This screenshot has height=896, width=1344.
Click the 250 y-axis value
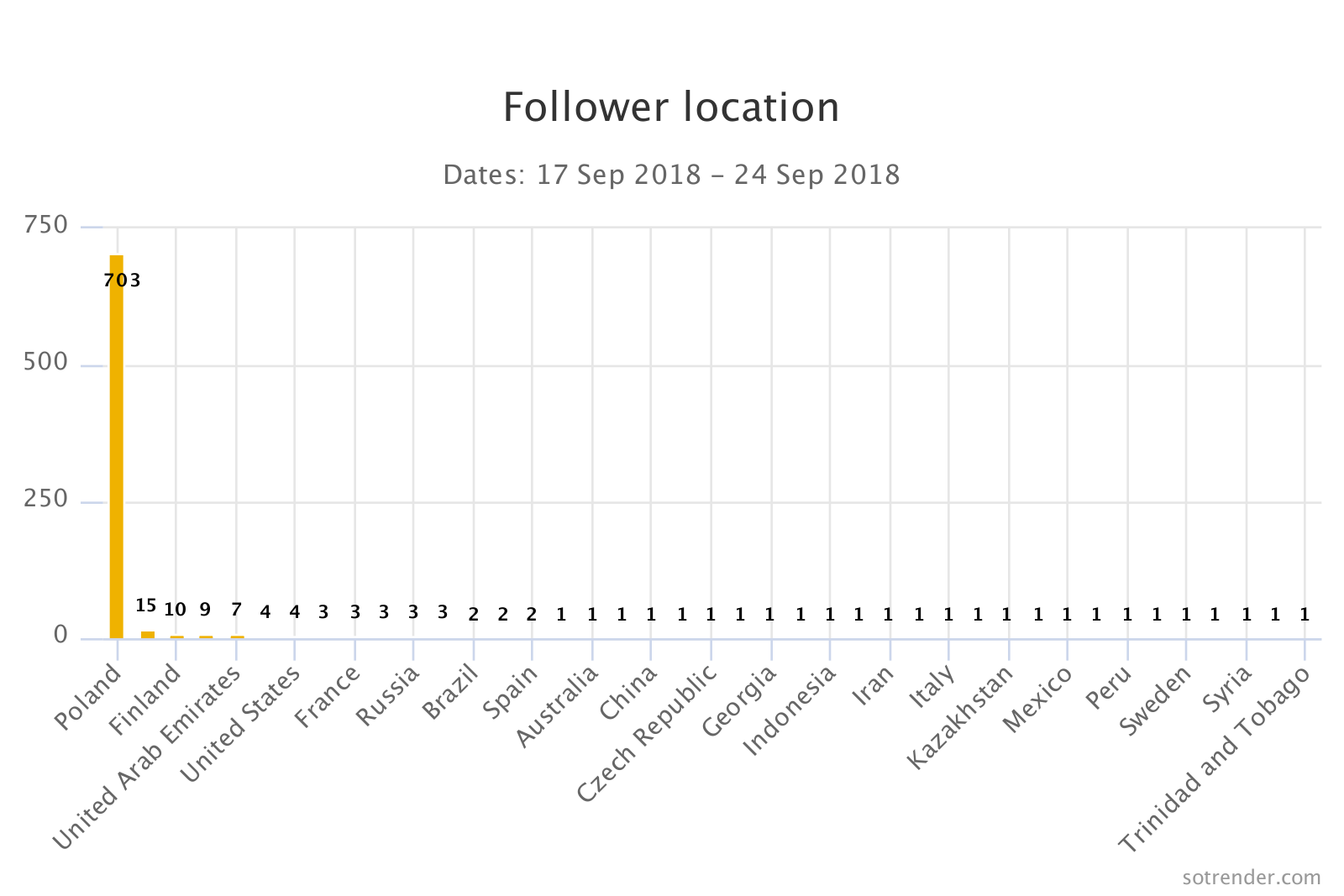(x=46, y=500)
